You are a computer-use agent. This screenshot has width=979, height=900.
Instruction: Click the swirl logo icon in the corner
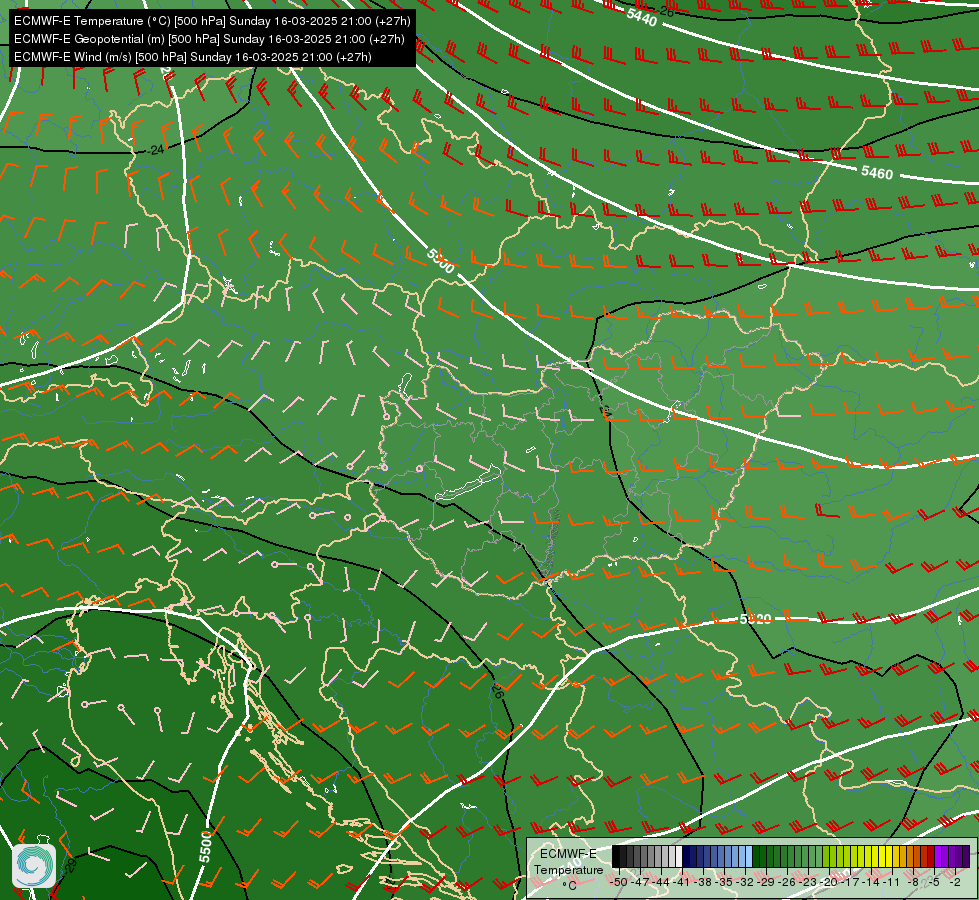[34, 866]
